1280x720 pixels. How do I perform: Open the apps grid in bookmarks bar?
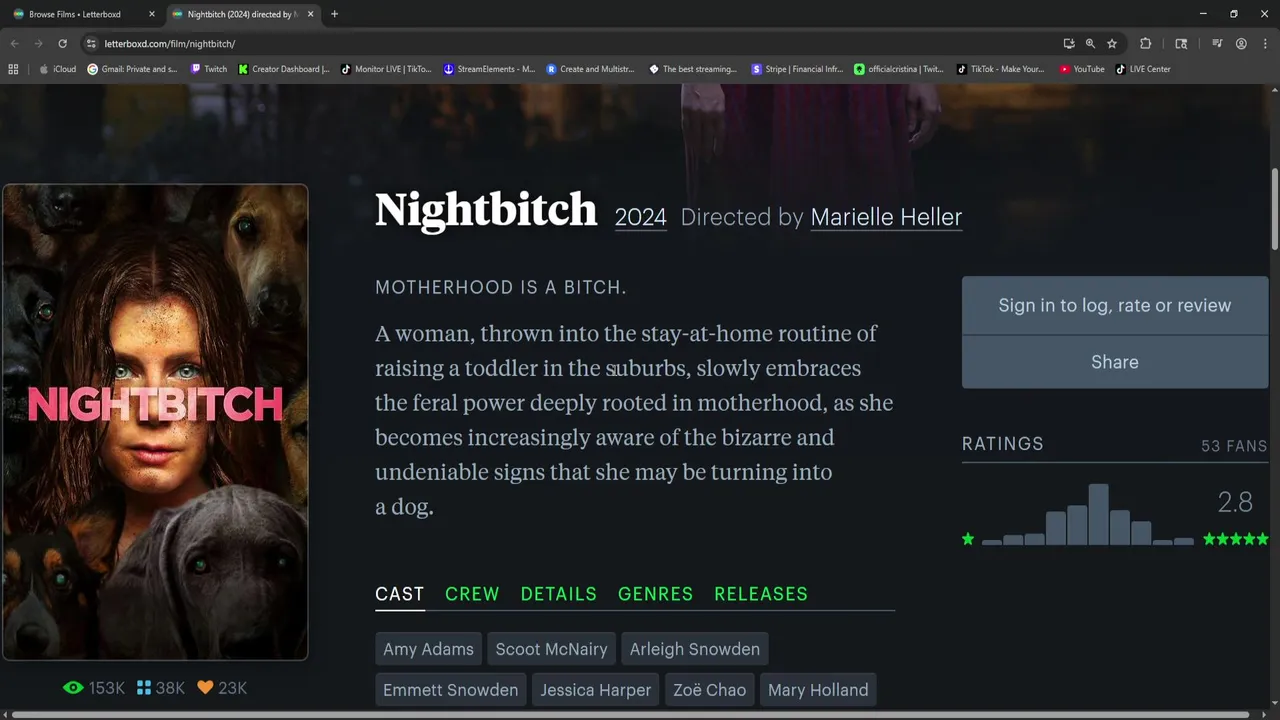coord(13,69)
